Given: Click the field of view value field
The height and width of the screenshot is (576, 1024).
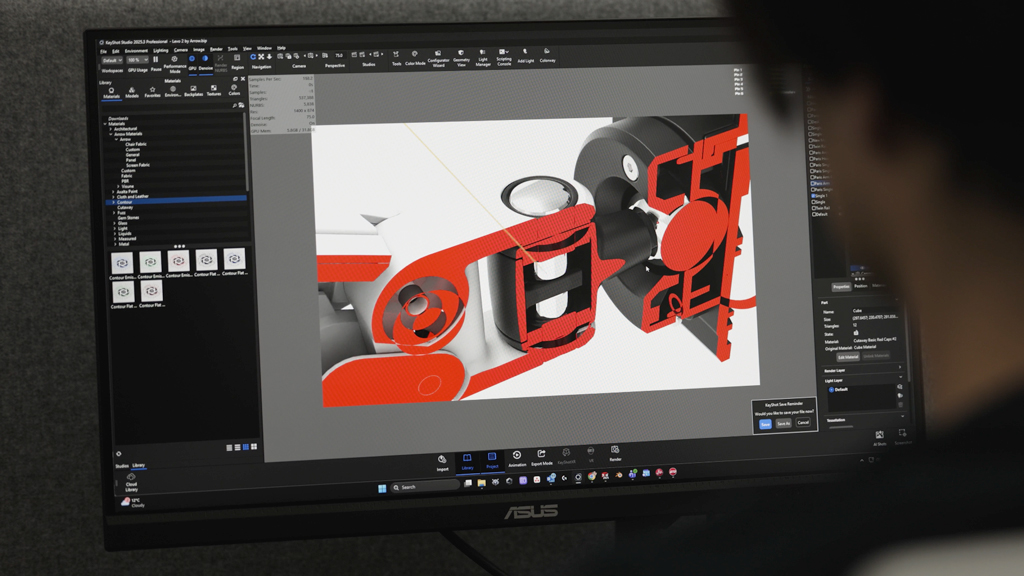Looking at the screenshot, I should [339, 56].
